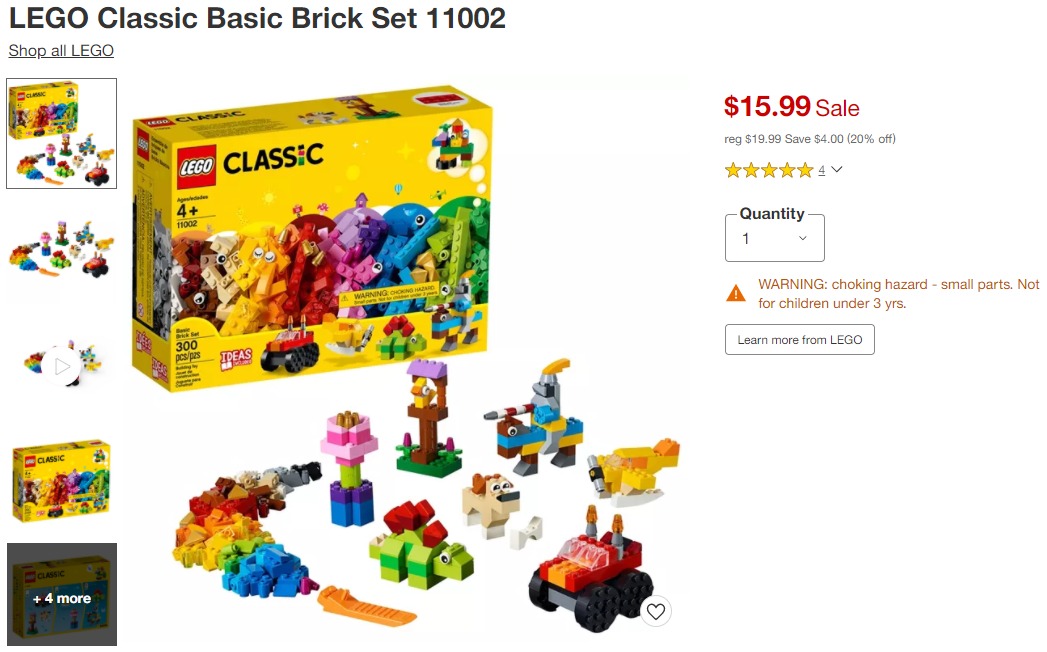Click the red monster truck model in image
Viewport: 1047px width, 652px height.
coord(591,573)
